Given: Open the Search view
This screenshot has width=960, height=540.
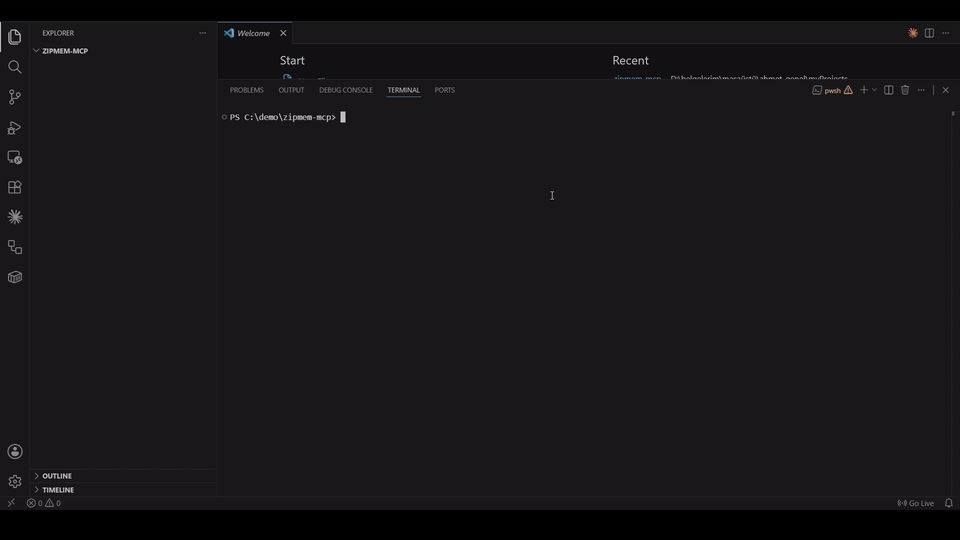Looking at the screenshot, I should [15, 67].
